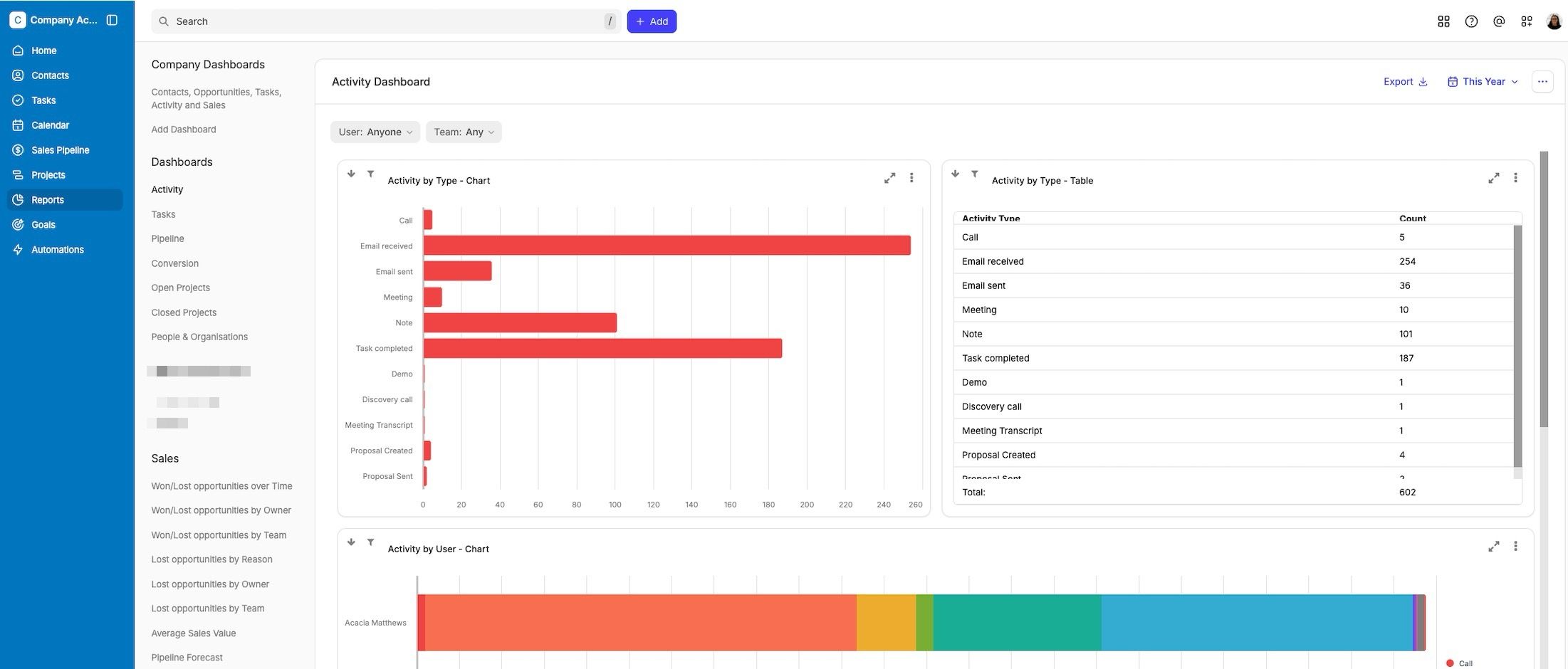Click the dashboard page vertical scrollbar
The width and height of the screenshot is (1568, 669).
pos(1544,289)
